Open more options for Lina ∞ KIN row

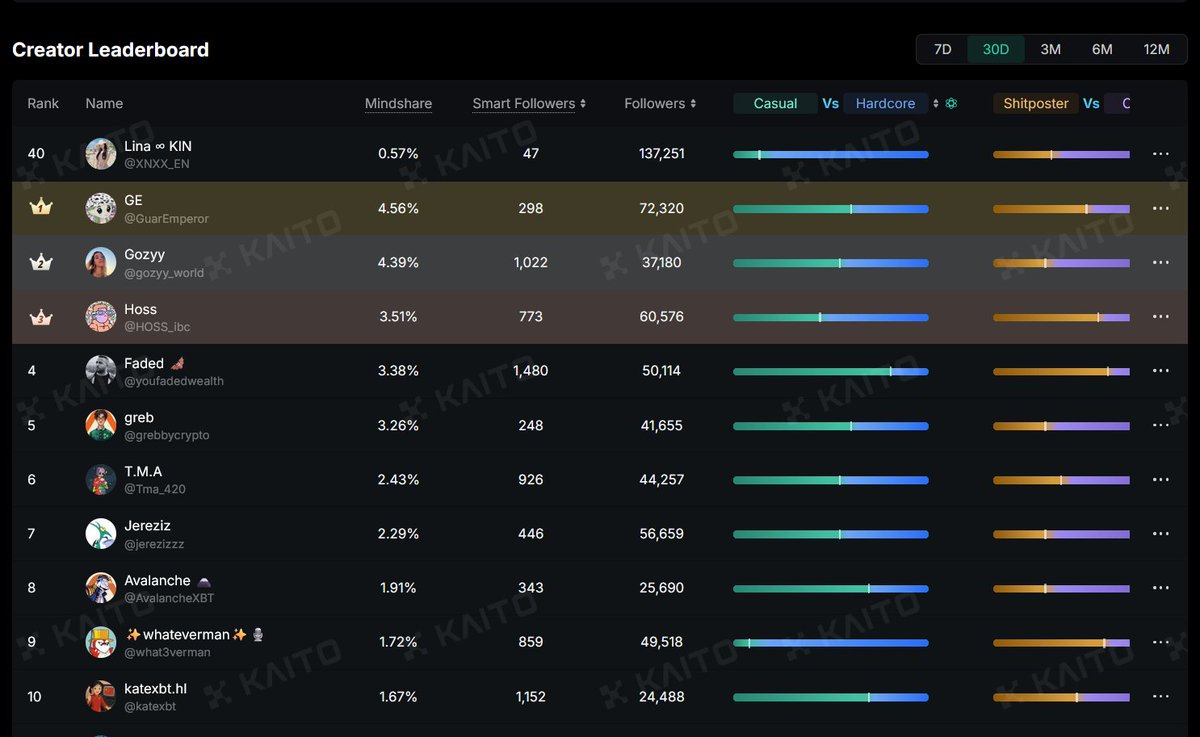click(x=1161, y=154)
